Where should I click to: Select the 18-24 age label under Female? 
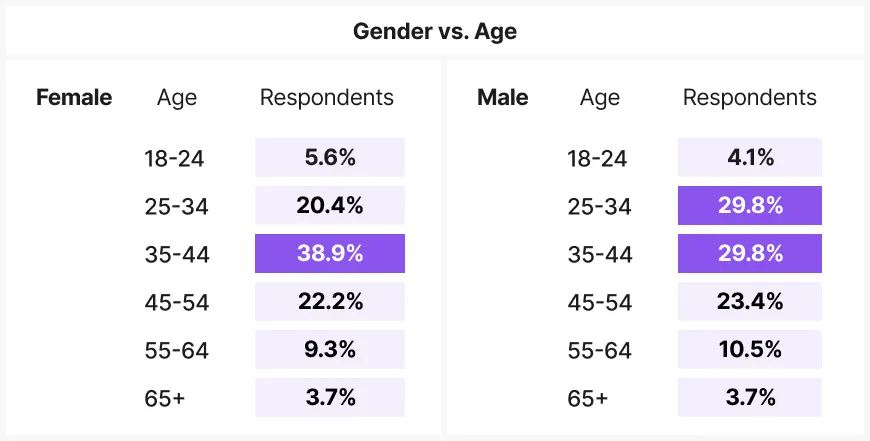pyautogui.click(x=175, y=158)
